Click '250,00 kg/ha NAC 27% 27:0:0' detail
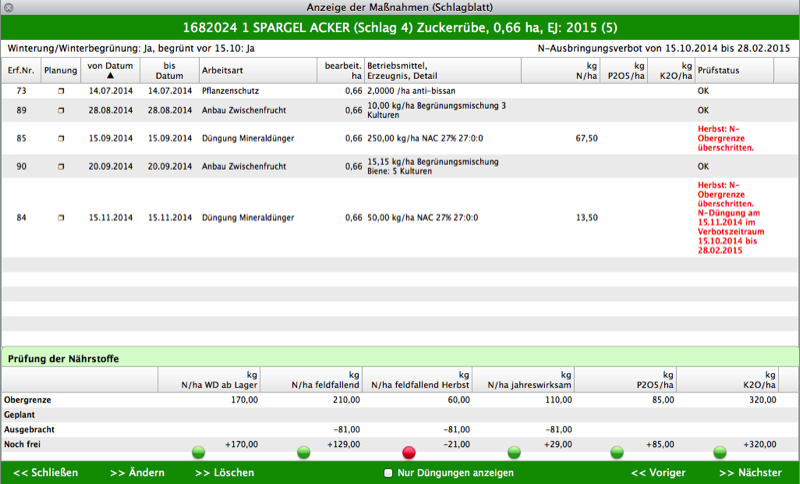 pos(425,138)
